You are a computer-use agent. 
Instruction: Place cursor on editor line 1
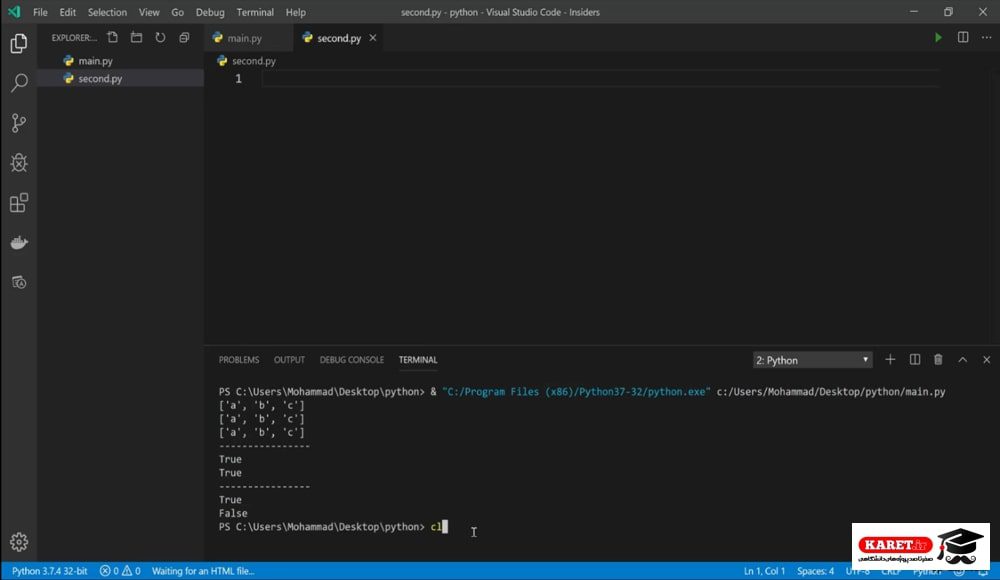[599, 78]
